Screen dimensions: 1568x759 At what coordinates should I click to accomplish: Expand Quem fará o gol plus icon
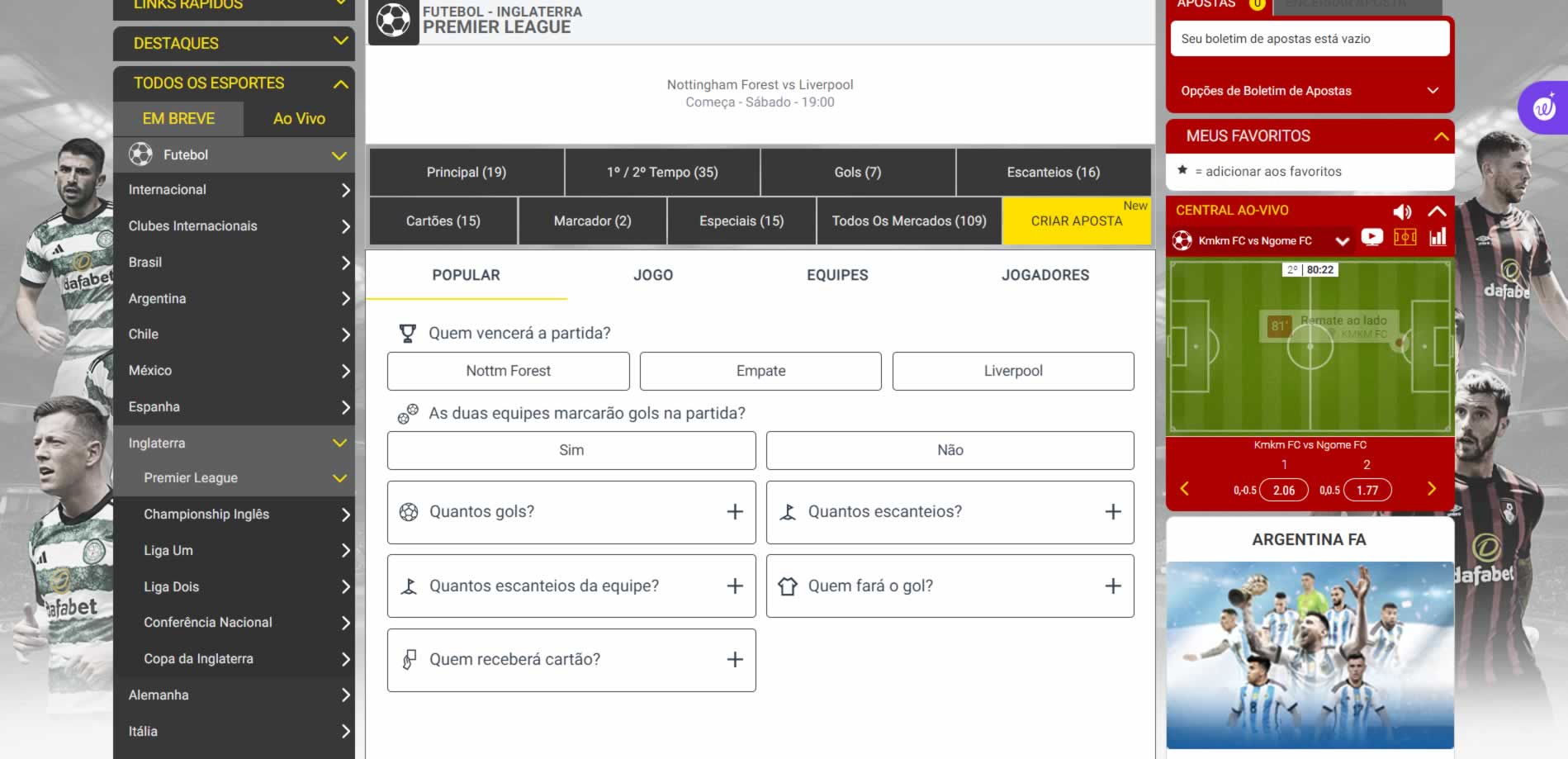click(1113, 586)
